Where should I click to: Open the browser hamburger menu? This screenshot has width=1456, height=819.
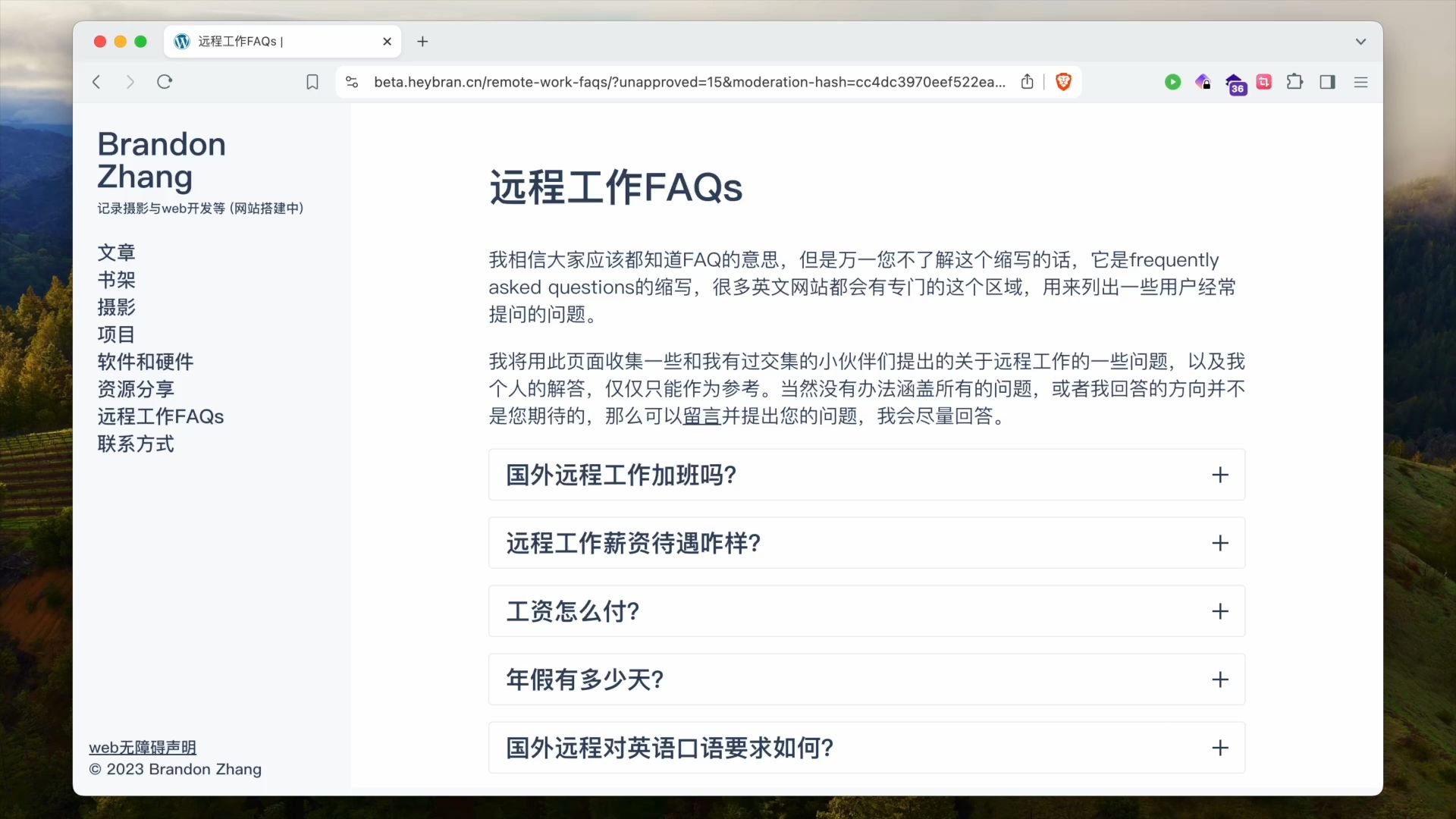1360,82
